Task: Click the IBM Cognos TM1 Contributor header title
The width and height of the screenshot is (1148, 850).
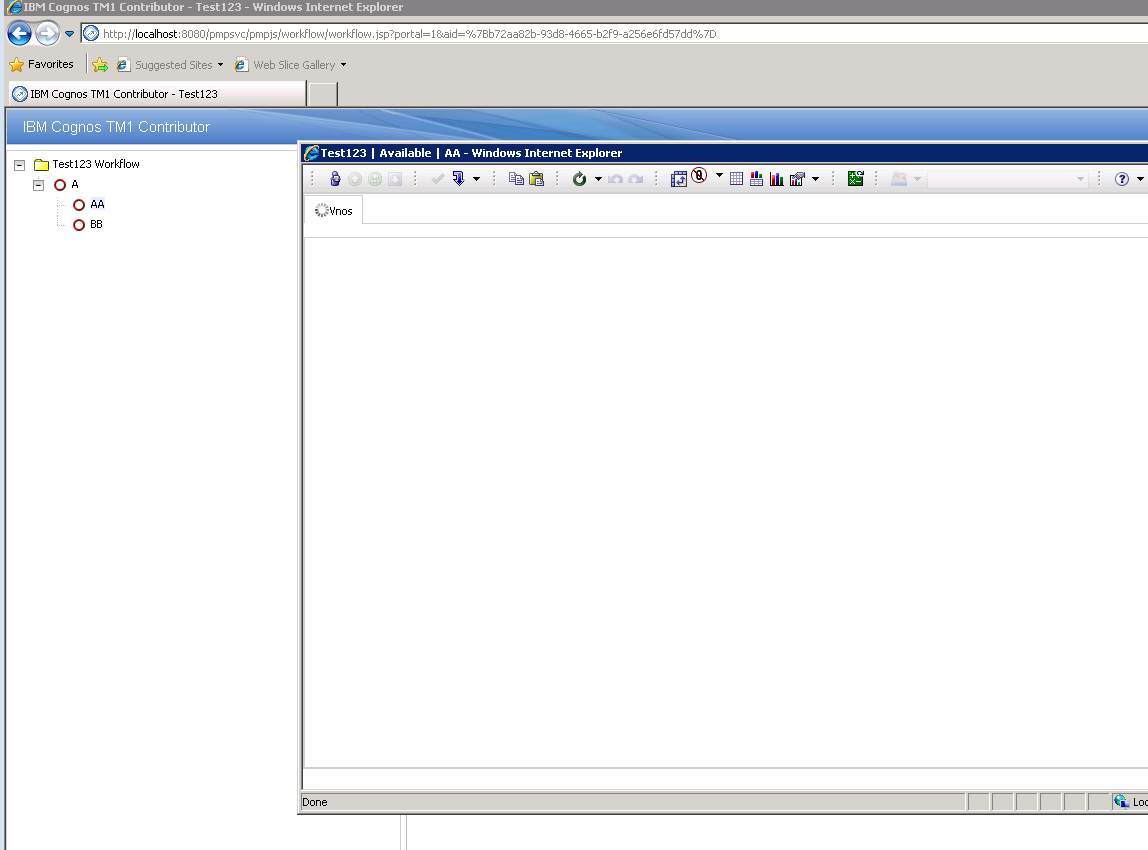Action: coord(116,127)
